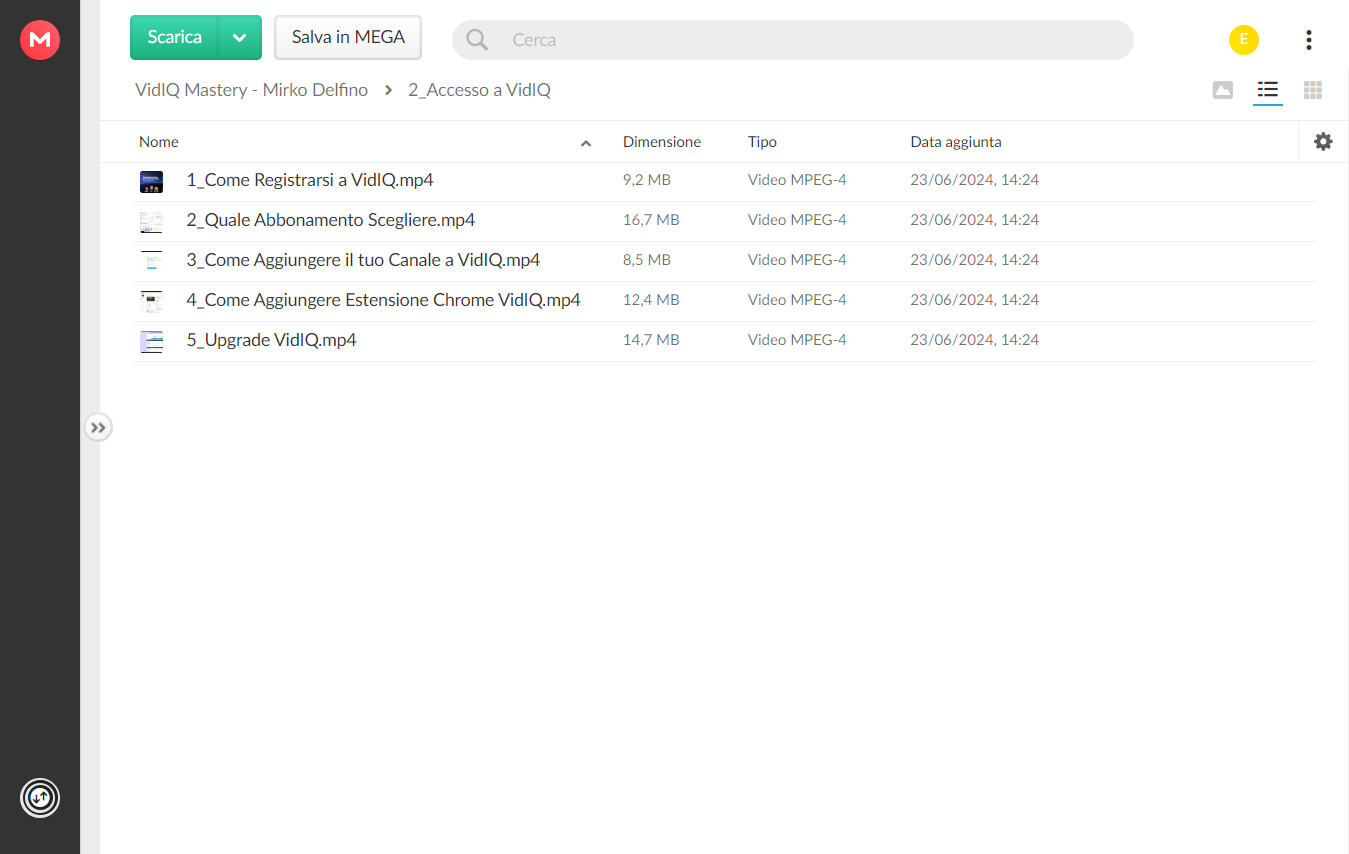Open the three-dot more options menu
This screenshot has height=854, width=1349.
tap(1308, 40)
